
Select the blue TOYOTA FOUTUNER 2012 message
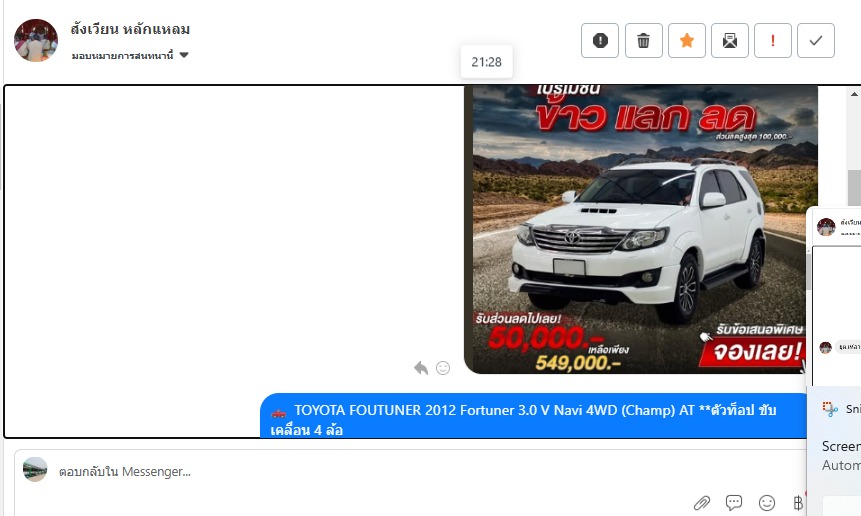[533, 416]
